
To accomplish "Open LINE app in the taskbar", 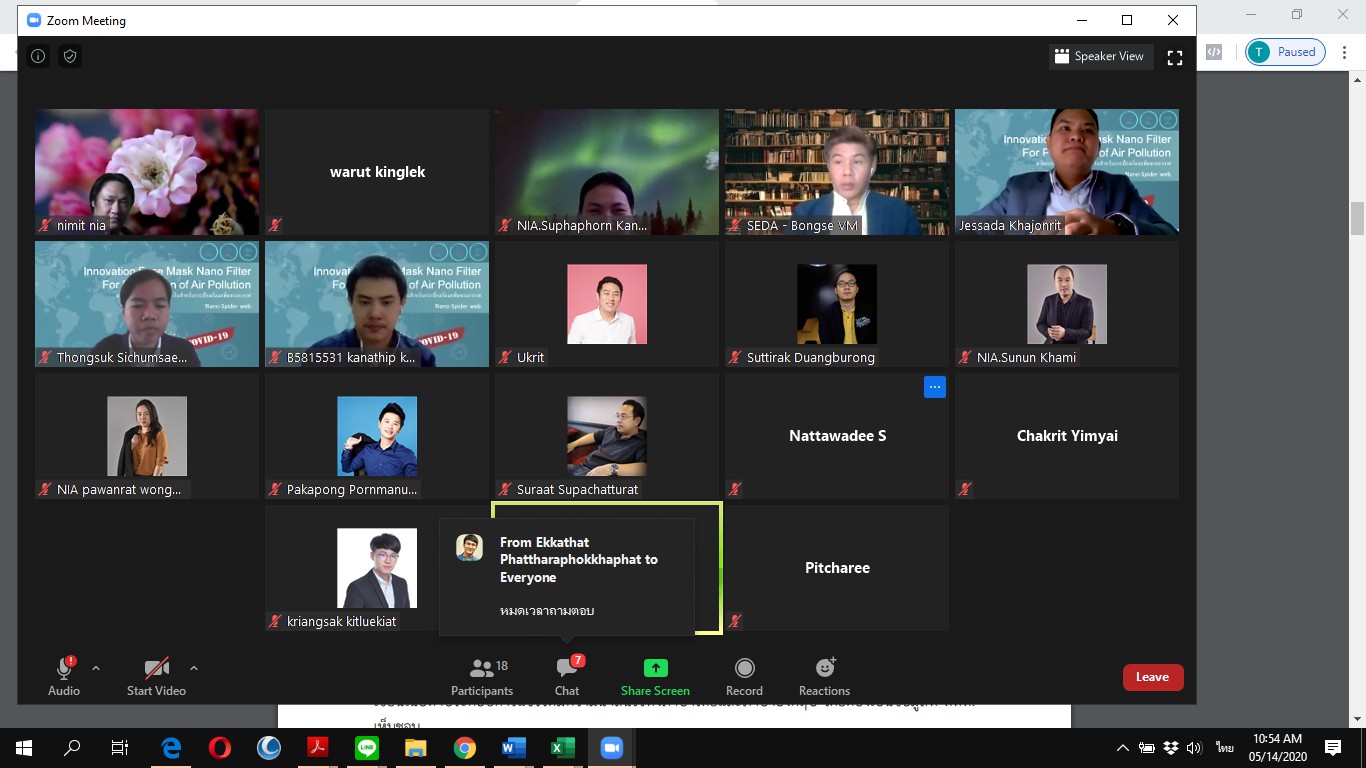I will (x=367, y=748).
